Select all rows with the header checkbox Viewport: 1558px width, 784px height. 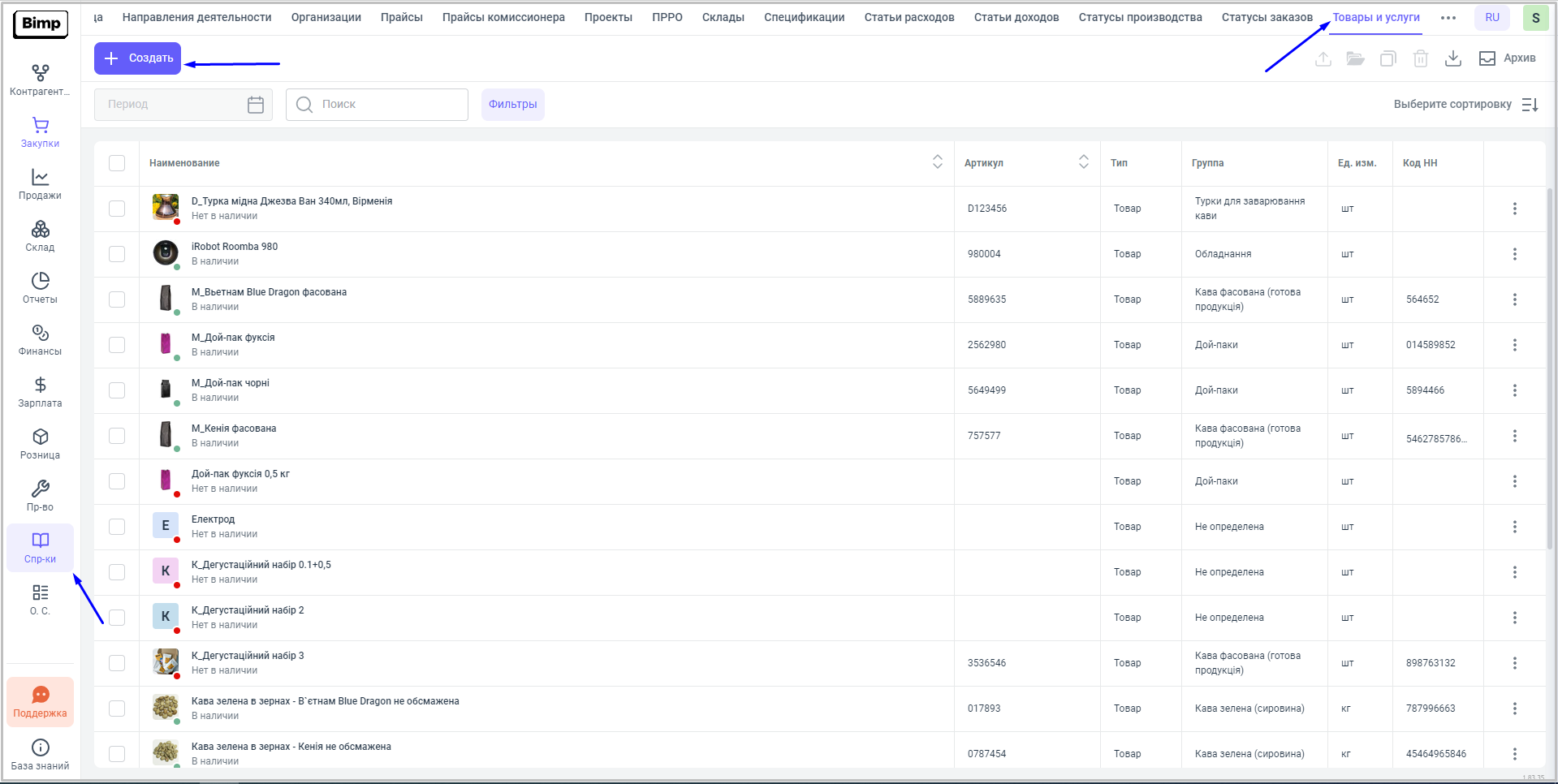117,163
